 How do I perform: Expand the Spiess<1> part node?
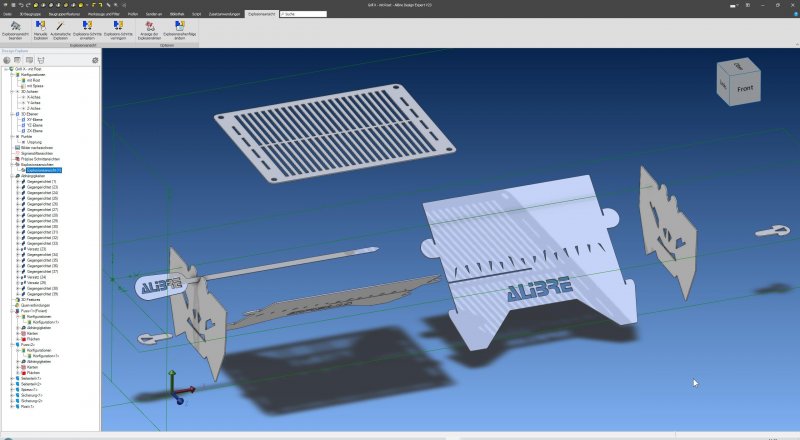(x=12, y=389)
